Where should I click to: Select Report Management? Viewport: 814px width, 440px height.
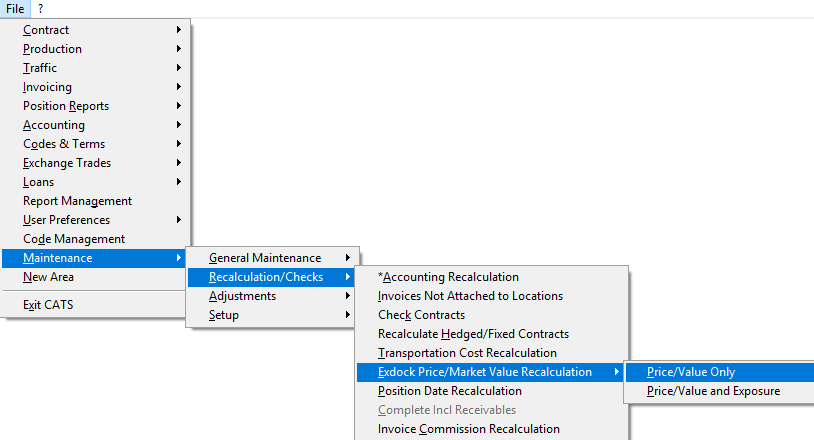[96, 201]
